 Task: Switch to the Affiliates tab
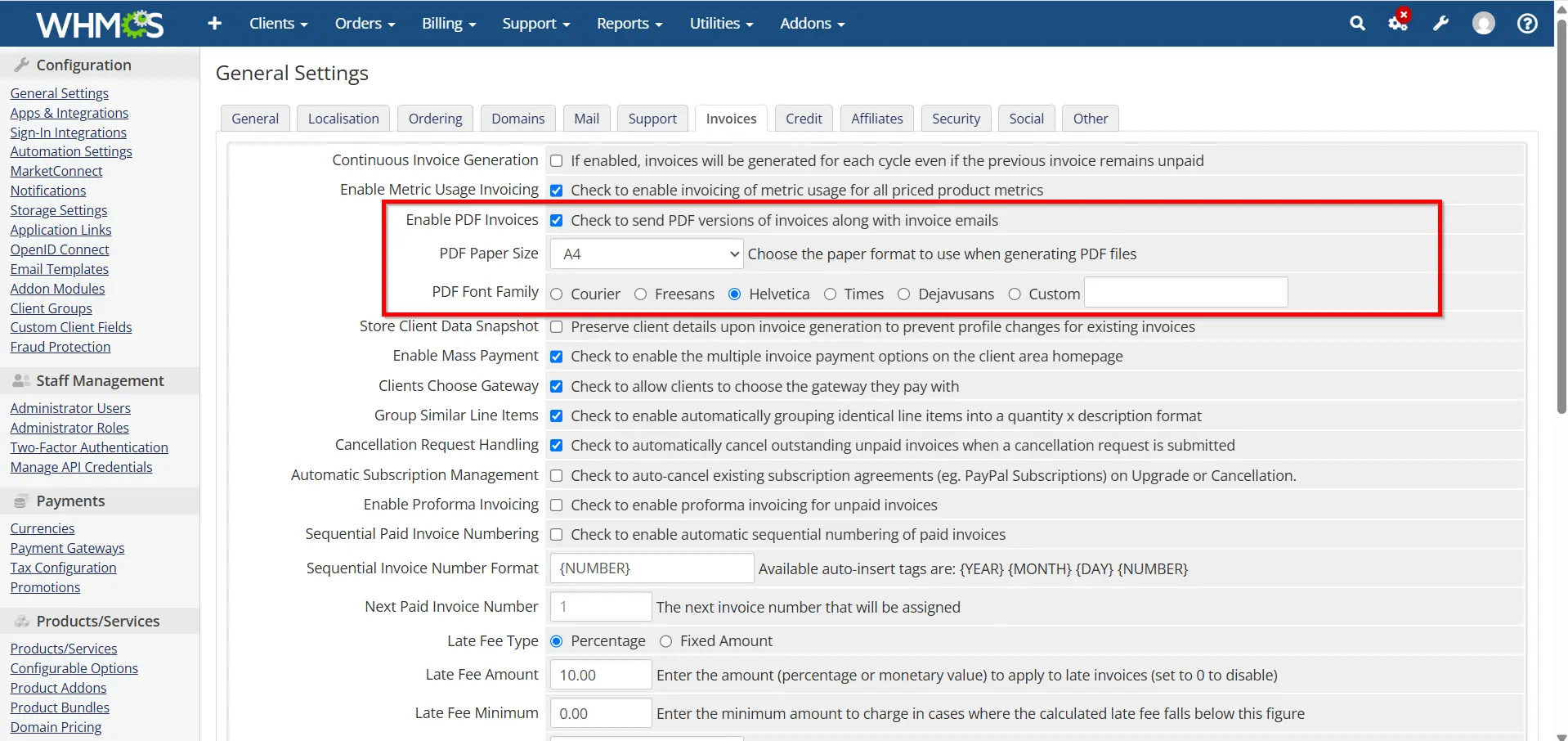coord(876,119)
